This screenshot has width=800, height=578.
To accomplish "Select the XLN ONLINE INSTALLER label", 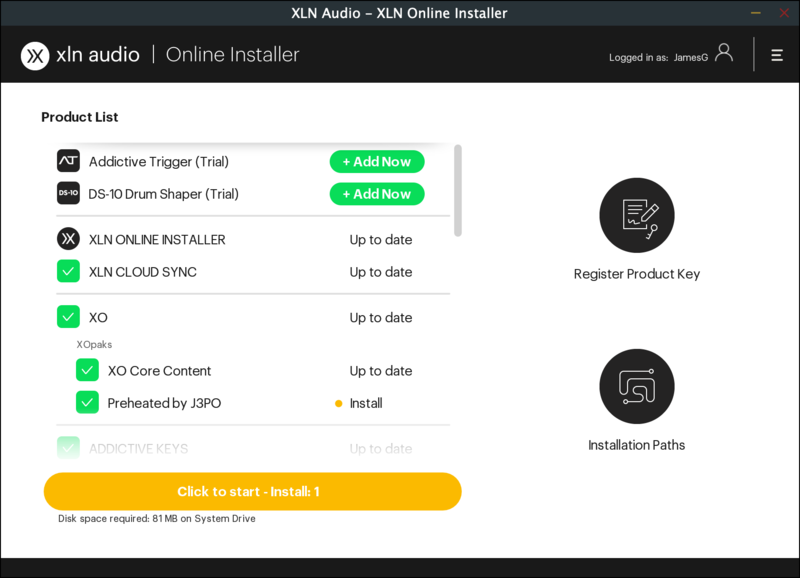I will pos(157,240).
